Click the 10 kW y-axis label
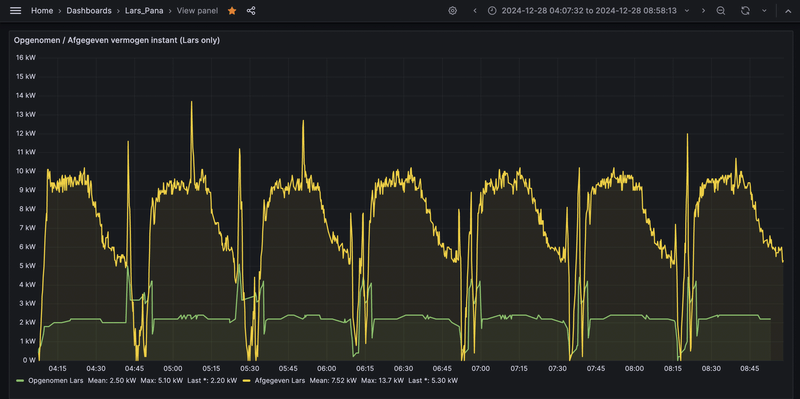 [x=26, y=171]
